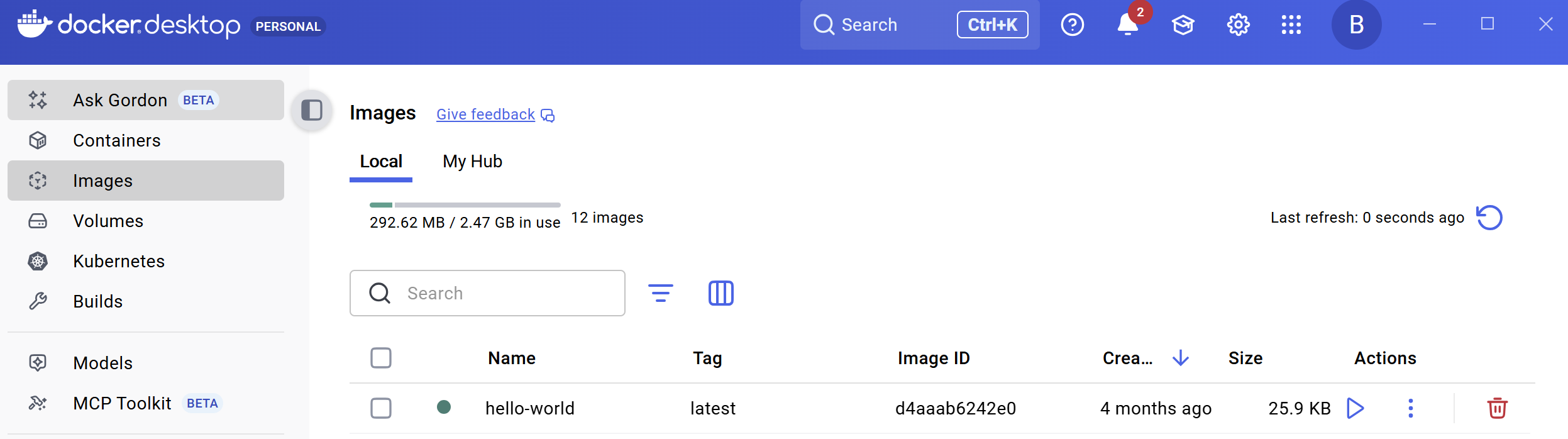Viewport: 1568px width, 439px height.
Task: Open the Learning center graduation cap icon
Action: [x=1183, y=25]
